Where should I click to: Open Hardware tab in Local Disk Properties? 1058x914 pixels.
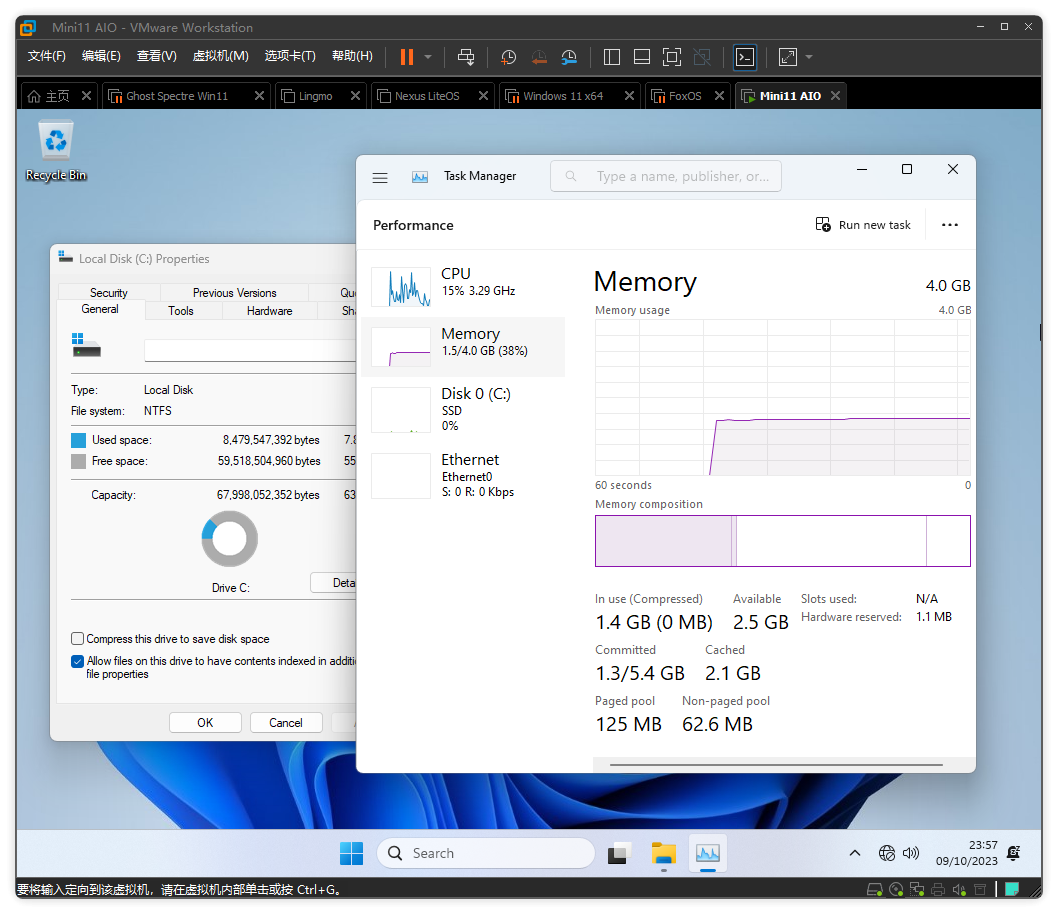[269, 311]
